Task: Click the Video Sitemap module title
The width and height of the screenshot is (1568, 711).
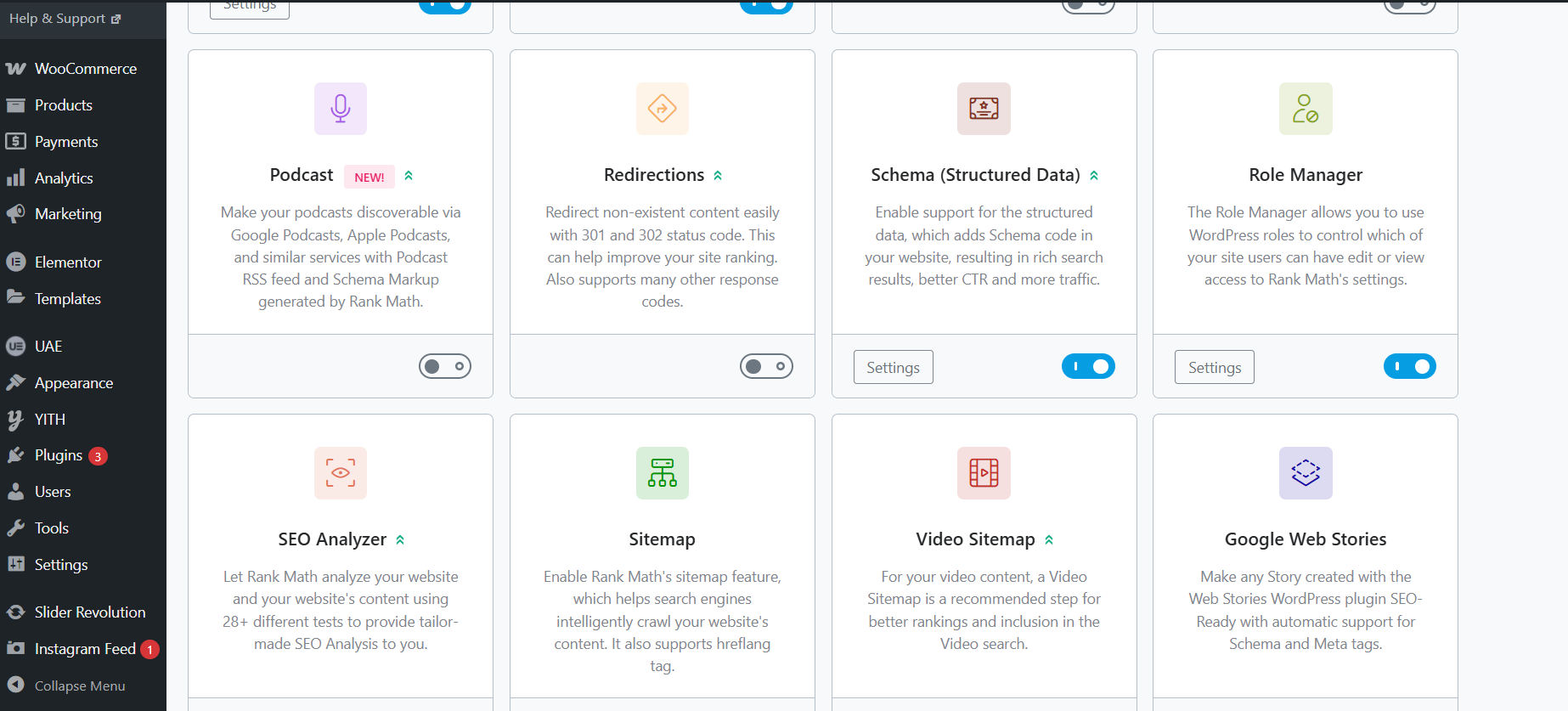Action: 975,539
